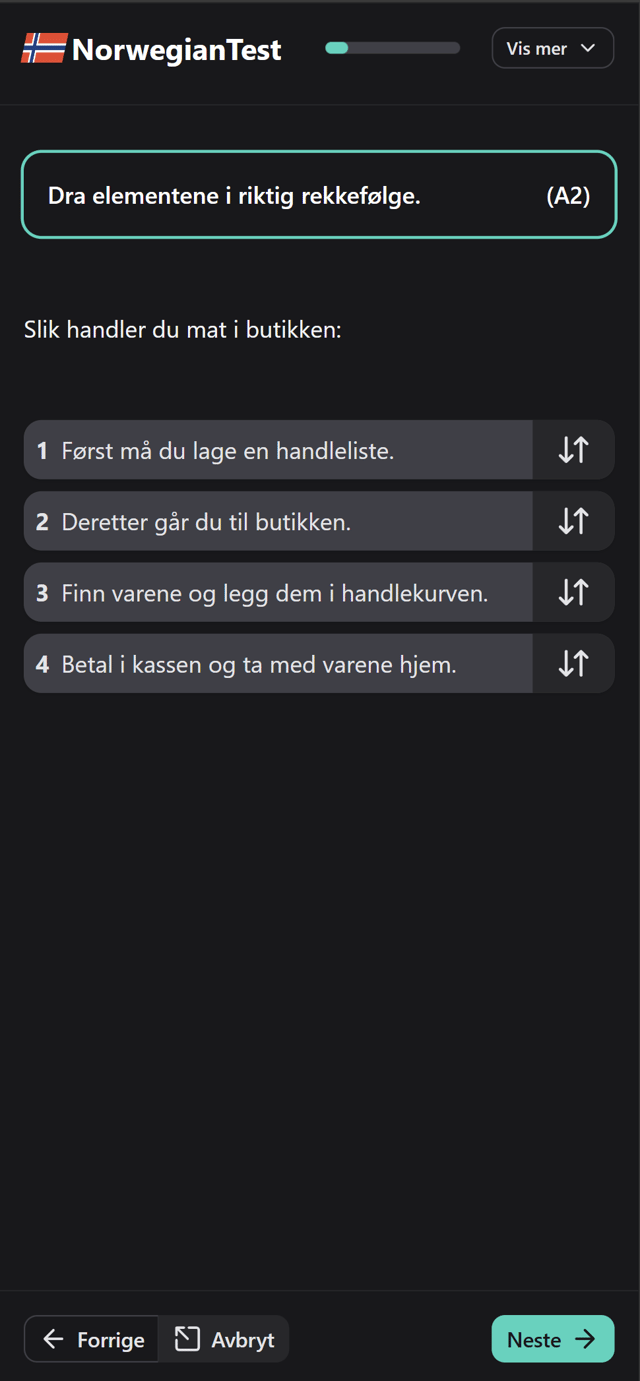The height and width of the screenshot is (1381, 640).
Task: Click the reorder arrows for 'Først må du lage en handleliste'
Action: (x=573, y=450)
